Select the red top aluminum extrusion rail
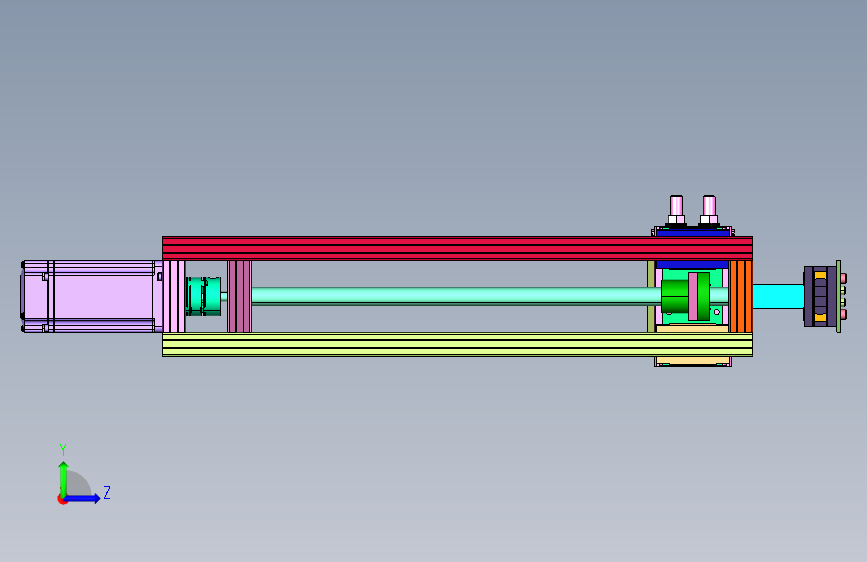867x562 pixels. pyautogui.click(x=457, y=248)
